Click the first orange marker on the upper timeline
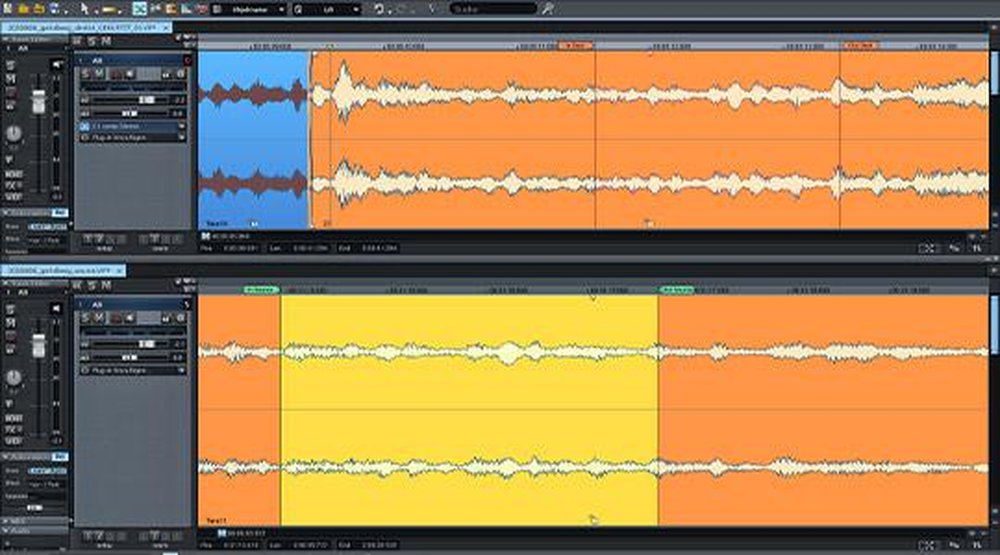1000x555 pixels. point(575,46)
